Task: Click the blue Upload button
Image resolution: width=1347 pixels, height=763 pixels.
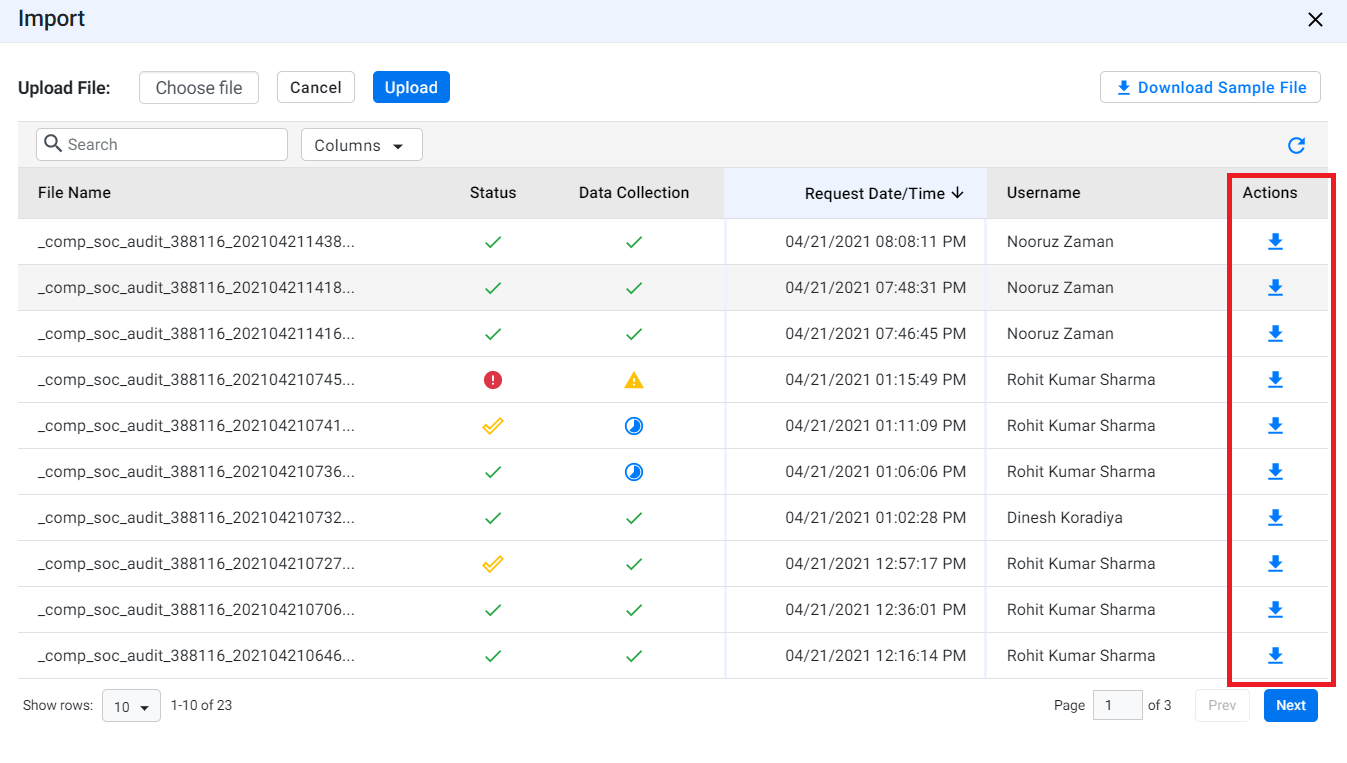Action: pyautogui.click(x=411, y=88)
